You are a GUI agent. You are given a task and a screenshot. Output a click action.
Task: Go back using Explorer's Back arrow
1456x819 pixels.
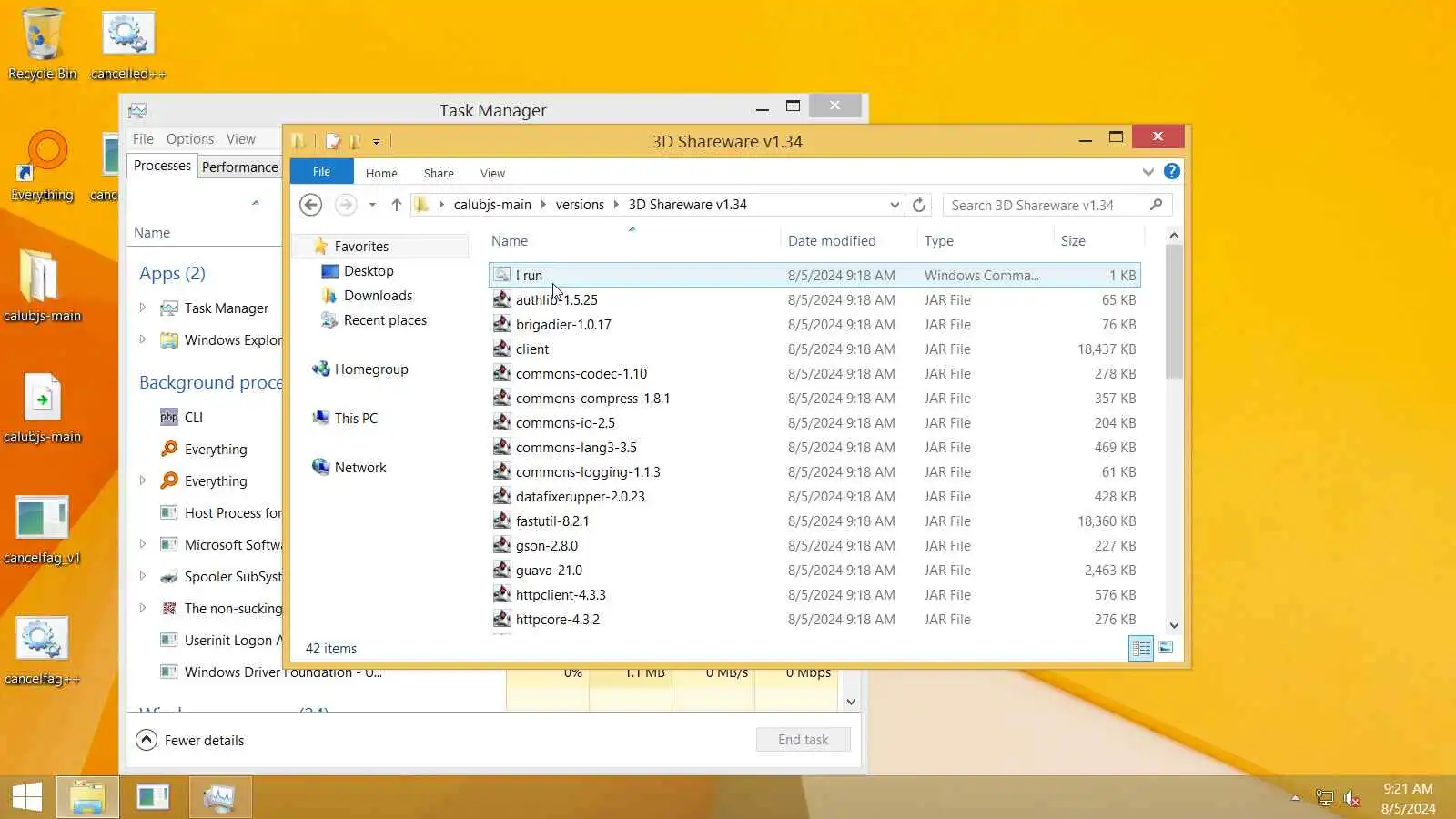tap(310, 205)
